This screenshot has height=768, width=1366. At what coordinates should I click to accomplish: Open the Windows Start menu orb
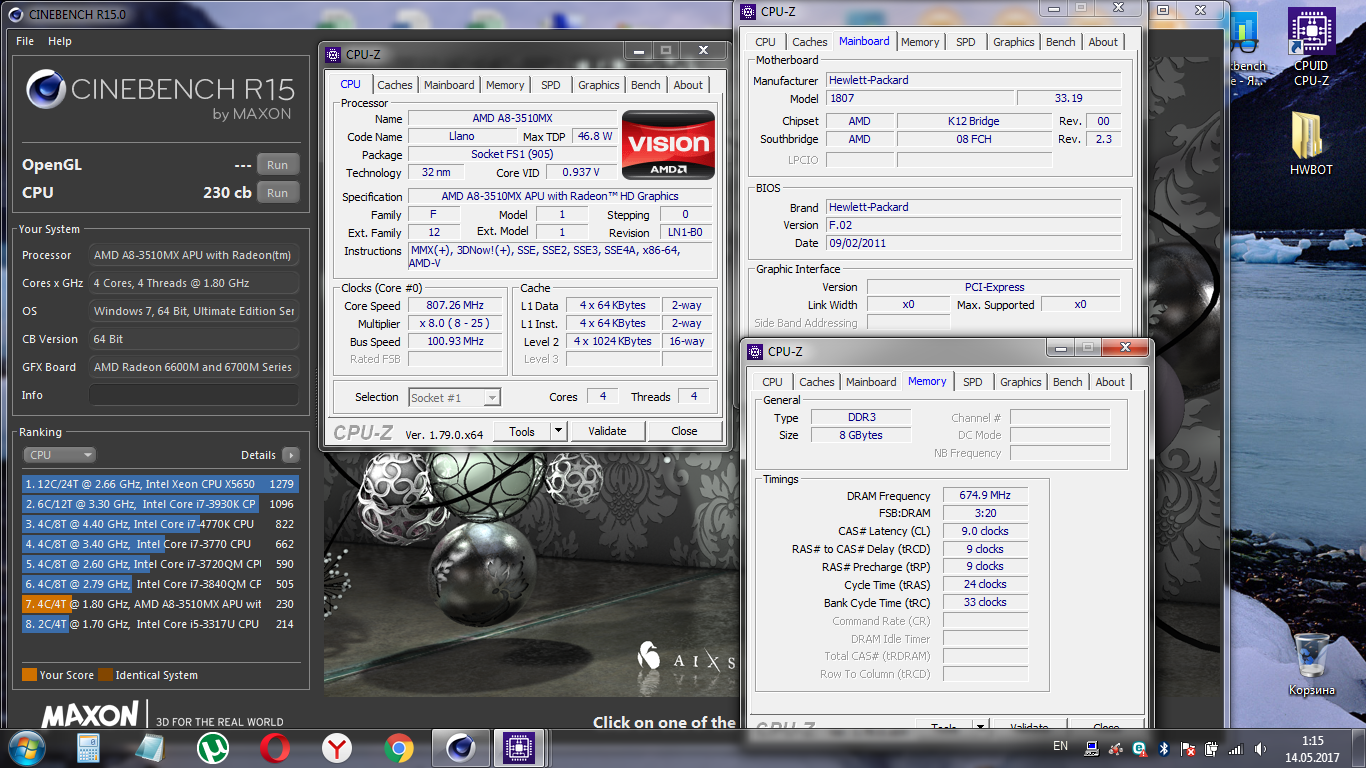(x=26, y=747)
